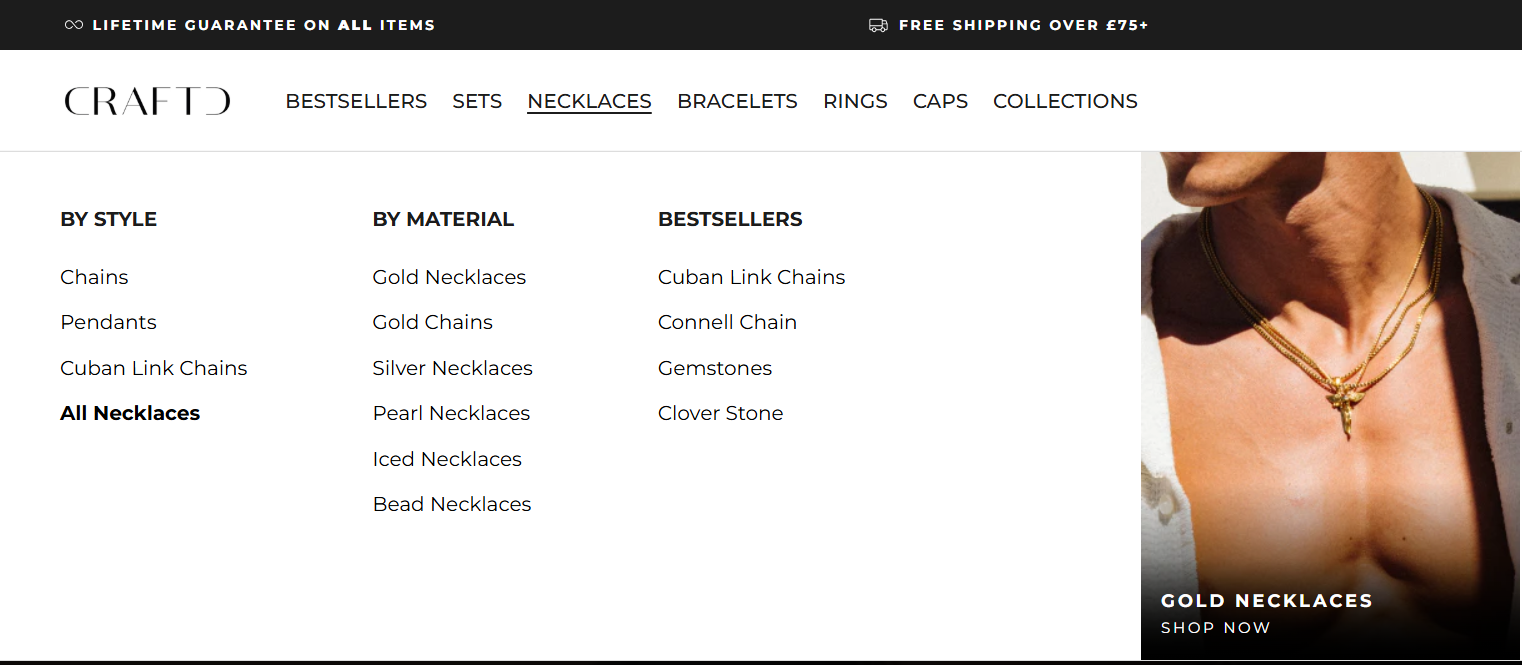1522x665 pixels.
Task: Open Gold Necklaces under By Material
Action: coord(449,277)
